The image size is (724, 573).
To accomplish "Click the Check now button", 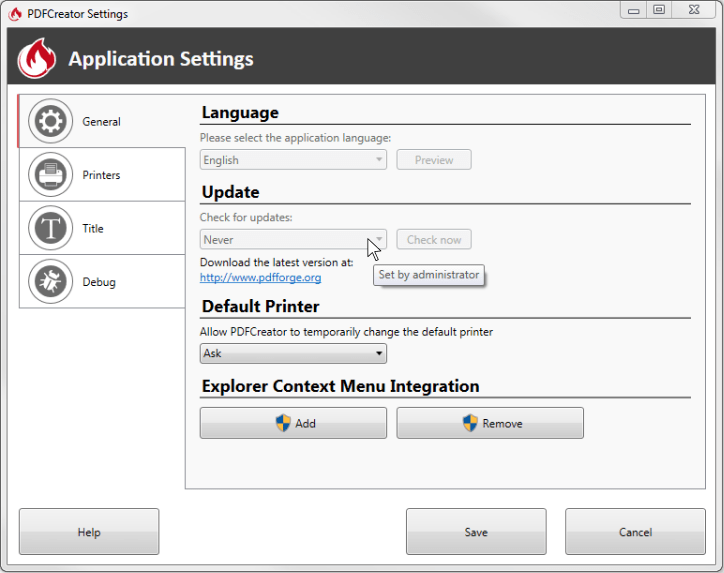I will (x=434, y=240).
